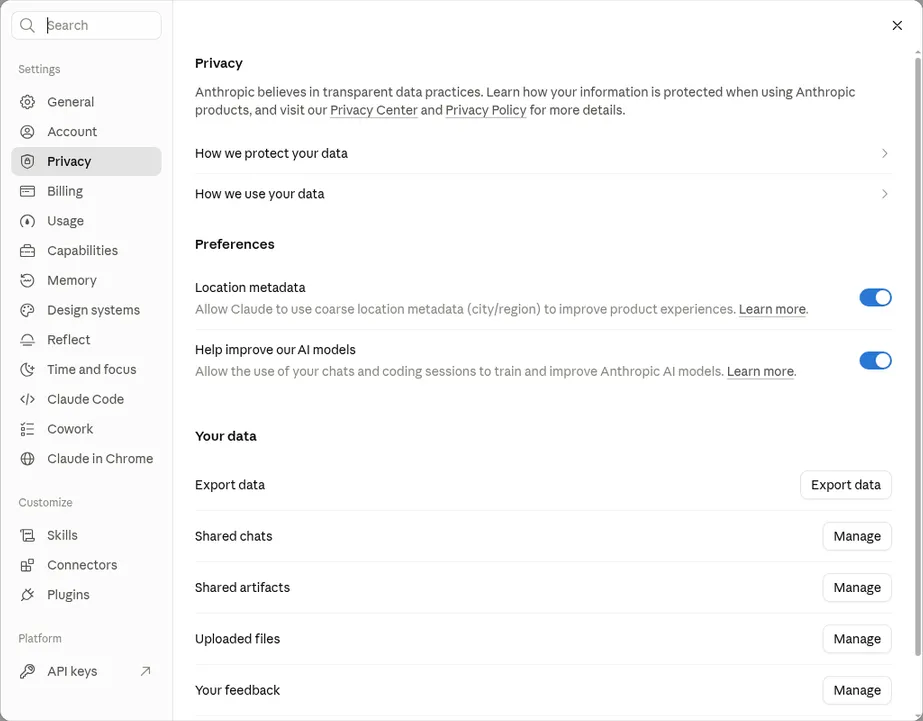The image size is (923, 721).
Task: Close the settings dialog
Action: [897, 25]
